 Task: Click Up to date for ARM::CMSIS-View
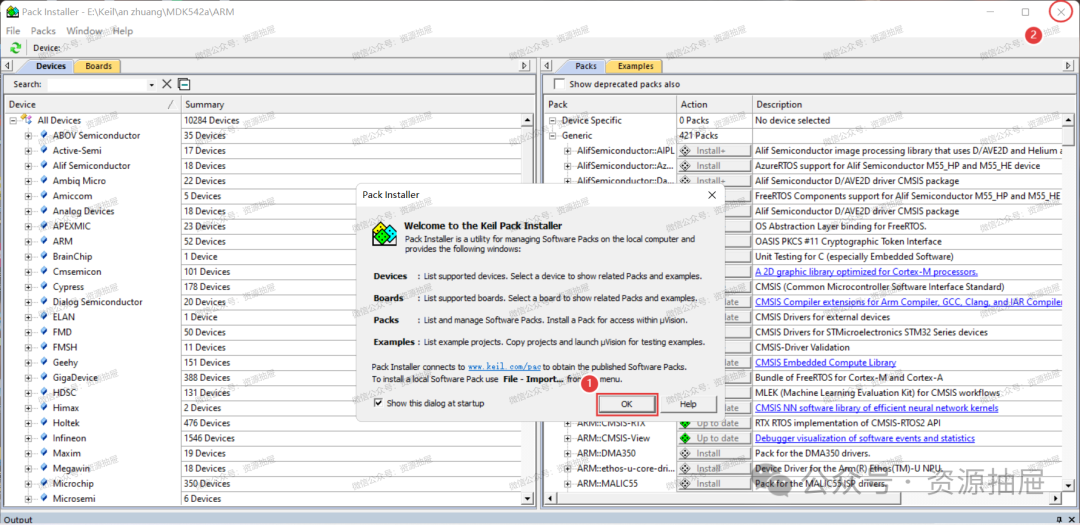coord(714,438)
